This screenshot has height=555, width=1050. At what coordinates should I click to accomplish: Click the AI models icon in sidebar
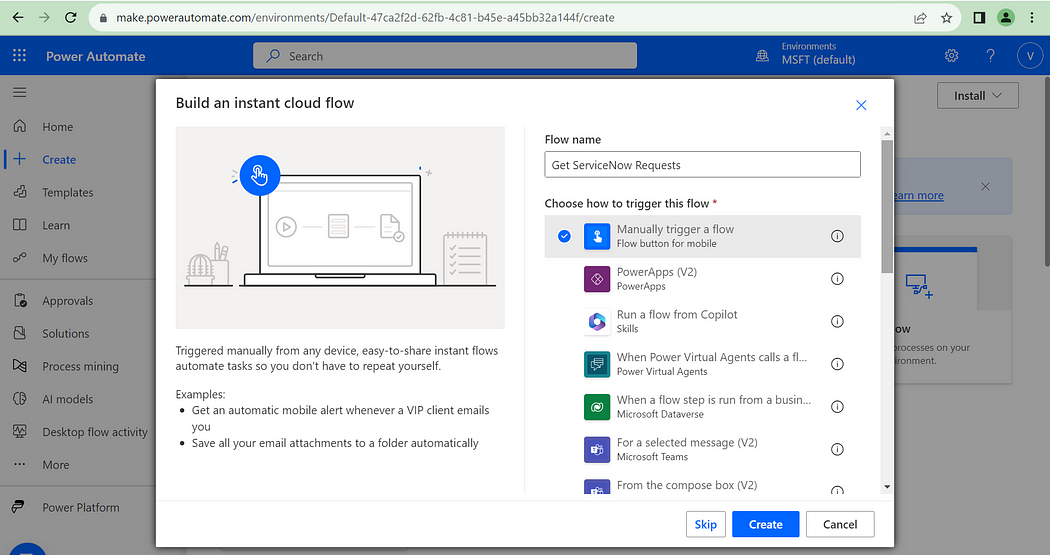point(20,398)
